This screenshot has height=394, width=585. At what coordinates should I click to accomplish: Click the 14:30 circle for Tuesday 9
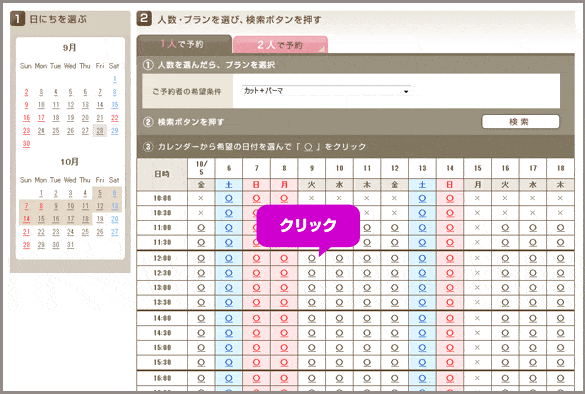point(312,333)
